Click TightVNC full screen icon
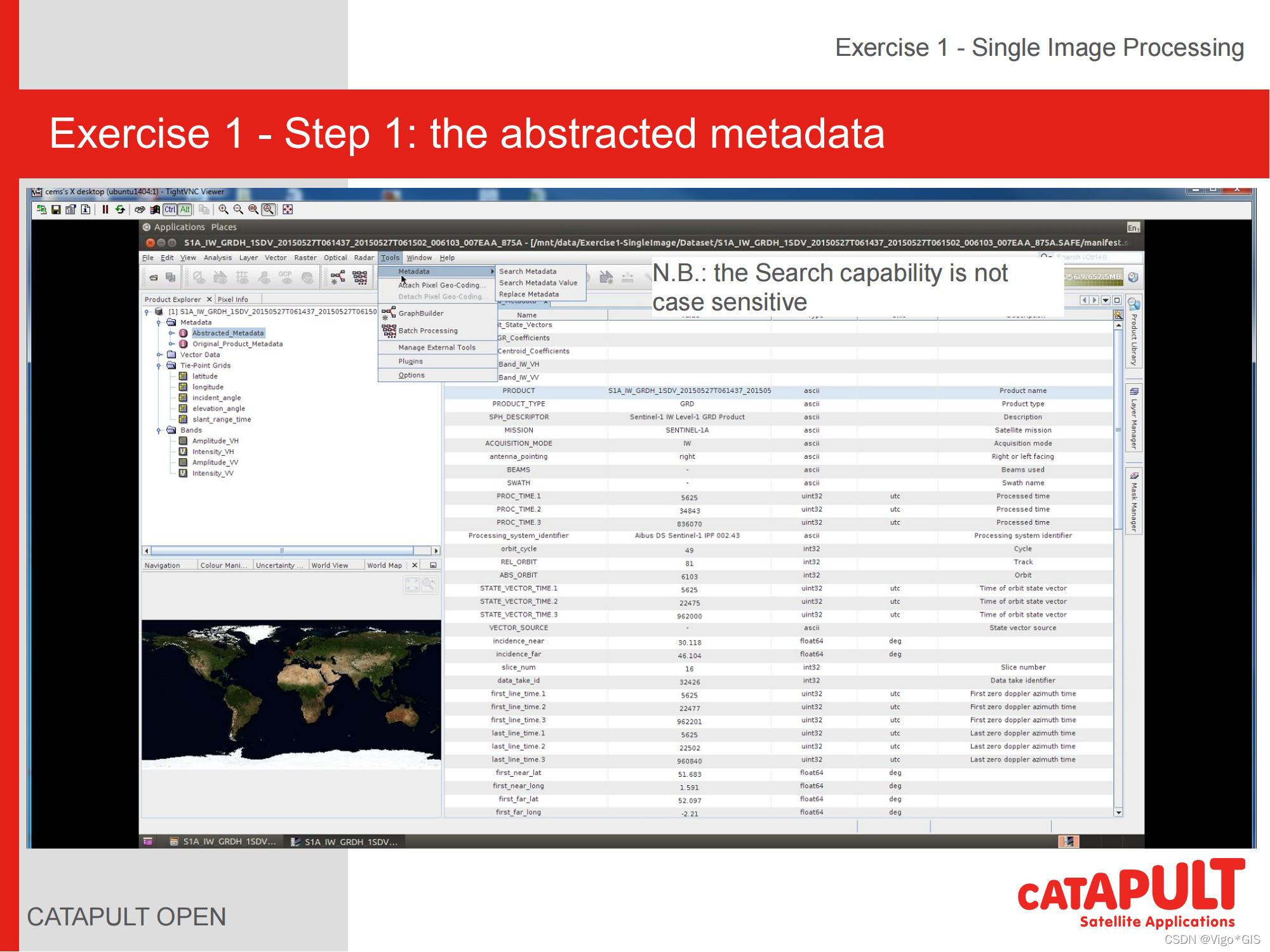Image resolution: width=1270 pixels, height=952 pixels. coord(288,209)
